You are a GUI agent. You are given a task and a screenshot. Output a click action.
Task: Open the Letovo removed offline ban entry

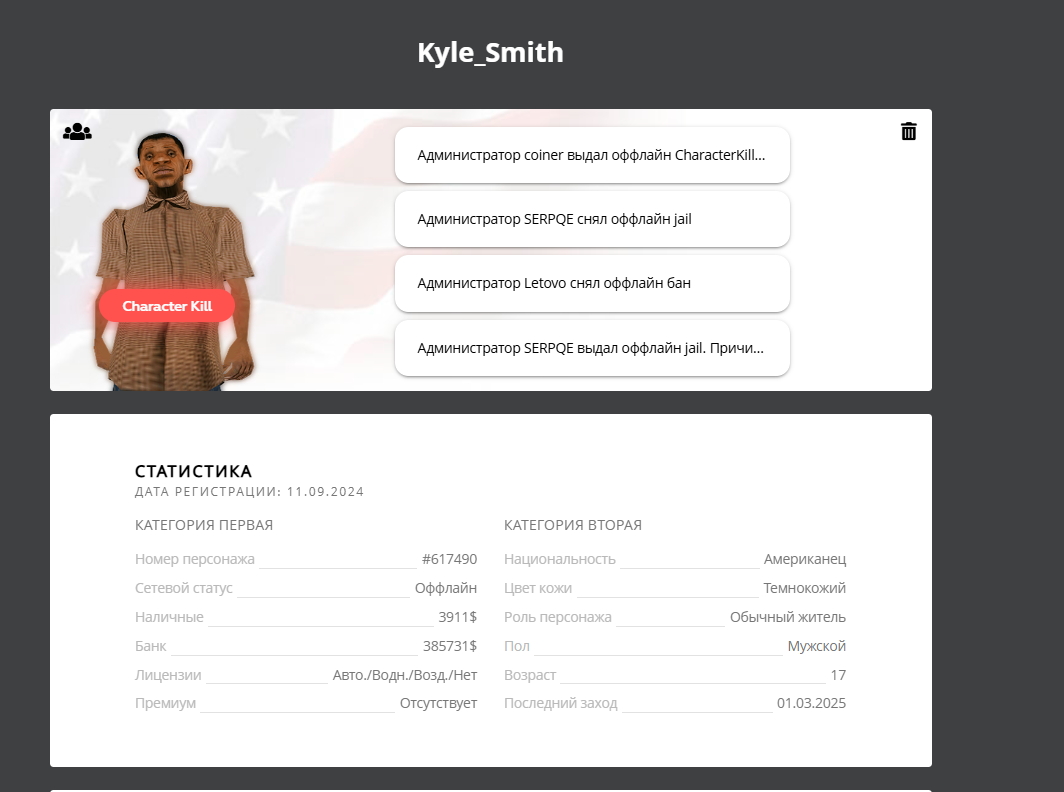592,283
